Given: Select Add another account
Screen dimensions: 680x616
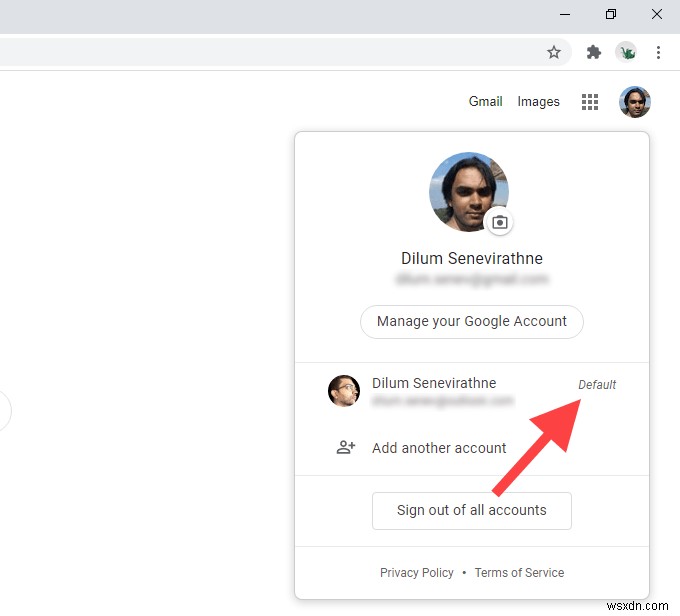Looking at the screenshot, I should tap(472, 447).
